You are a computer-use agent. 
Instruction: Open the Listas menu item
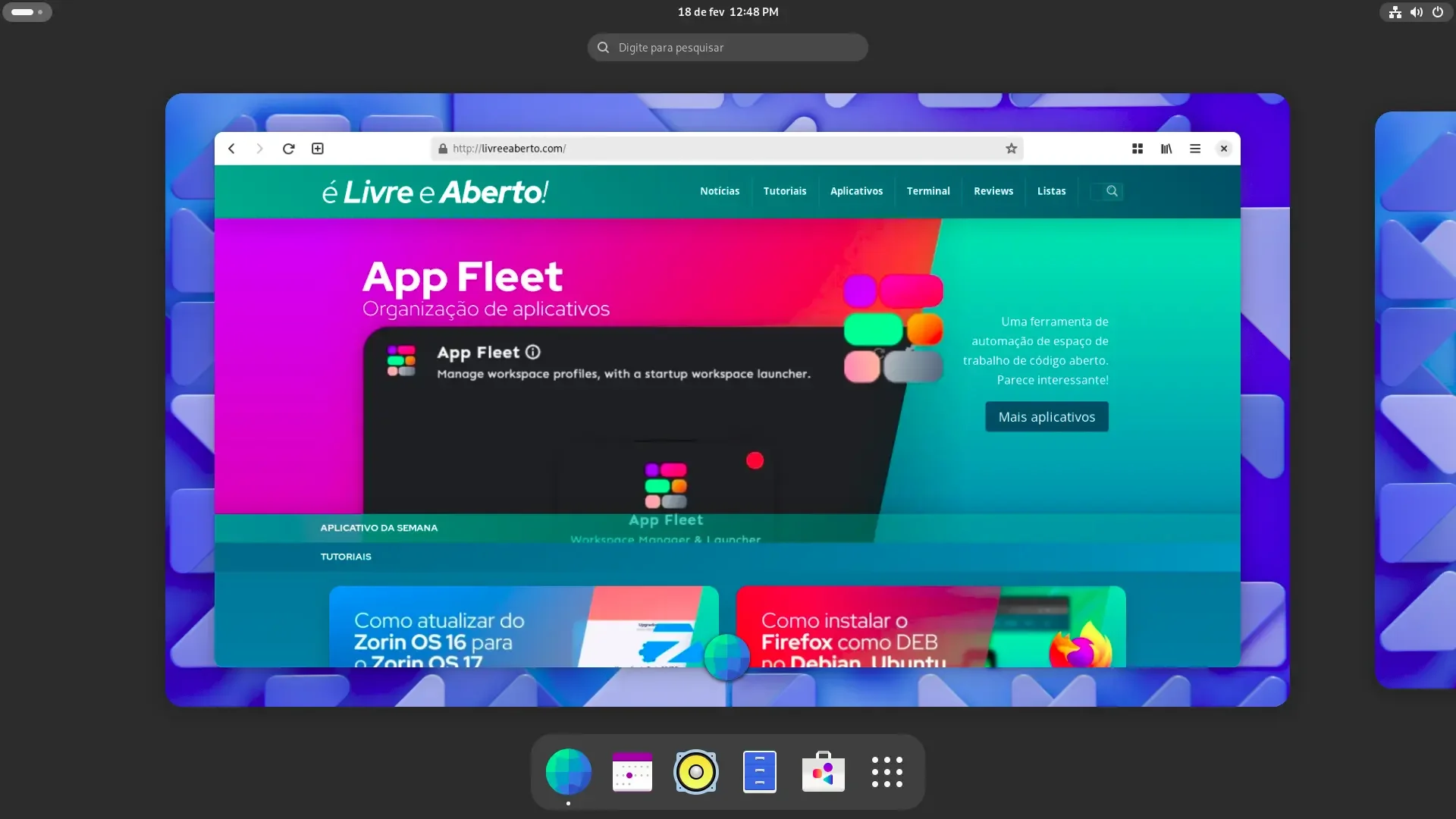pos(1051,191)
